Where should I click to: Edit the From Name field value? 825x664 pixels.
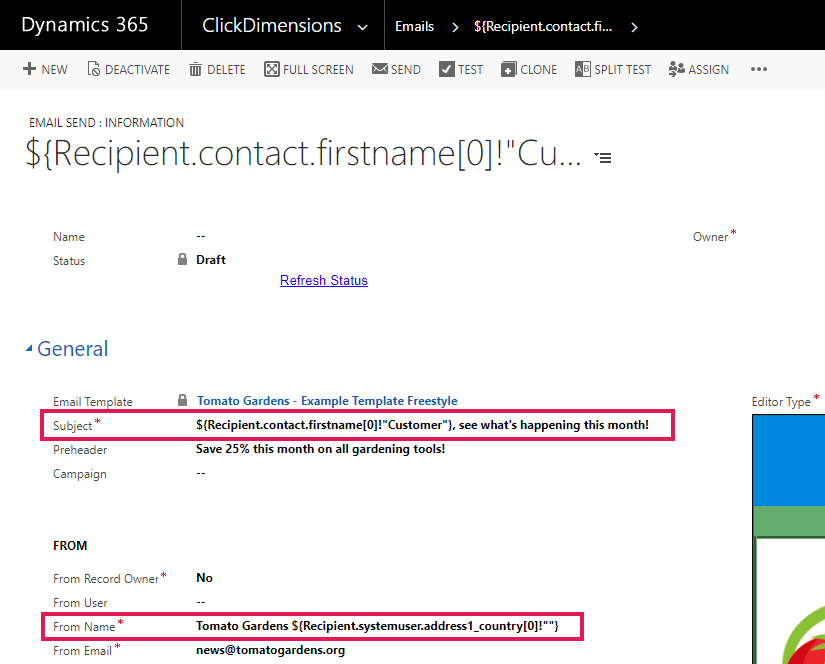pyautogui.click(x=377, y=626)
